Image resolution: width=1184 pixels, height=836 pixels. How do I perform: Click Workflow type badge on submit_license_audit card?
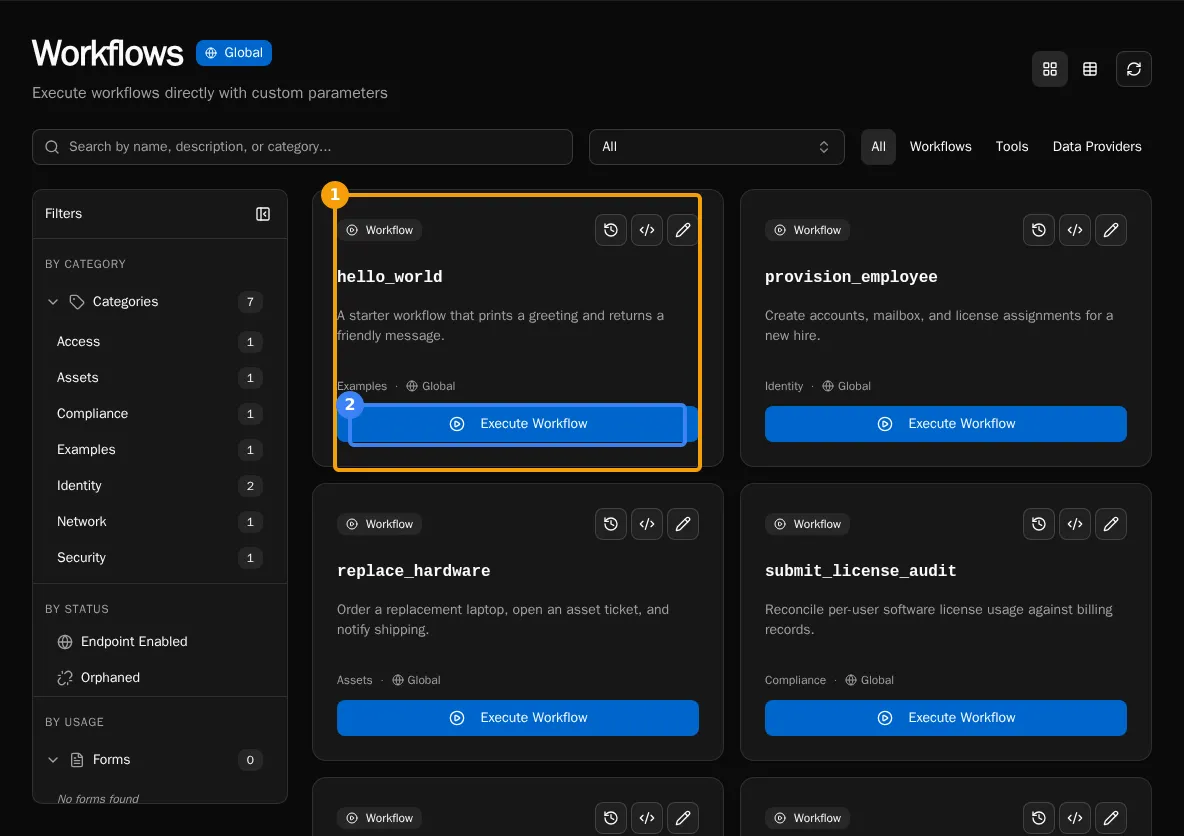coord(807,524)
